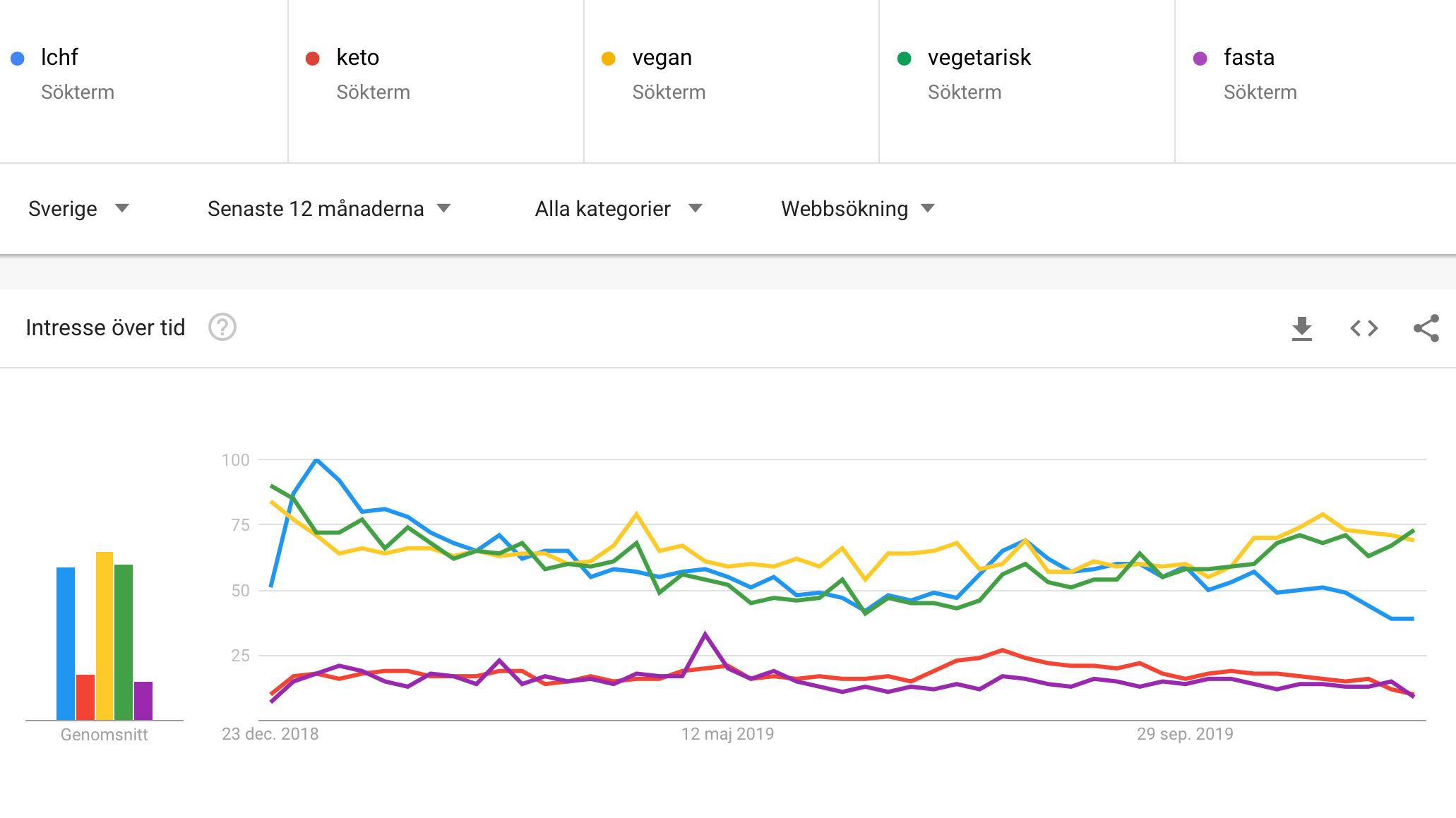Viewport: 1456px width, 818px height.
Task: Click the yellow dot beside vegan
Action: (x=608, y=59)
